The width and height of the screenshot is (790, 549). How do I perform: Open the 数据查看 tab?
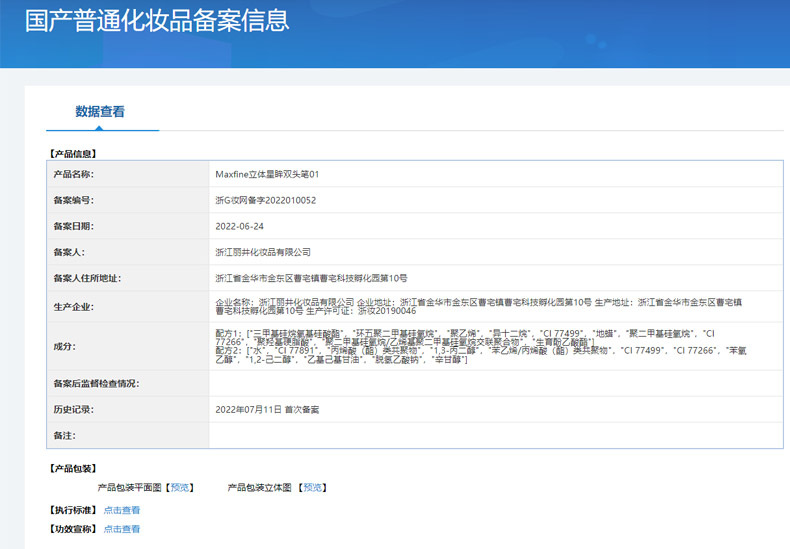click(100, 112)
